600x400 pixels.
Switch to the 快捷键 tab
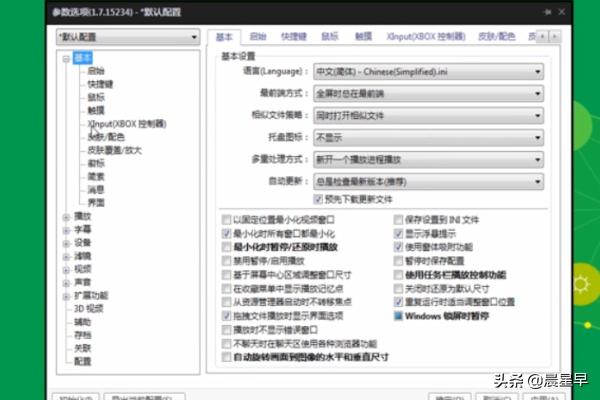(x=294, y=35)
